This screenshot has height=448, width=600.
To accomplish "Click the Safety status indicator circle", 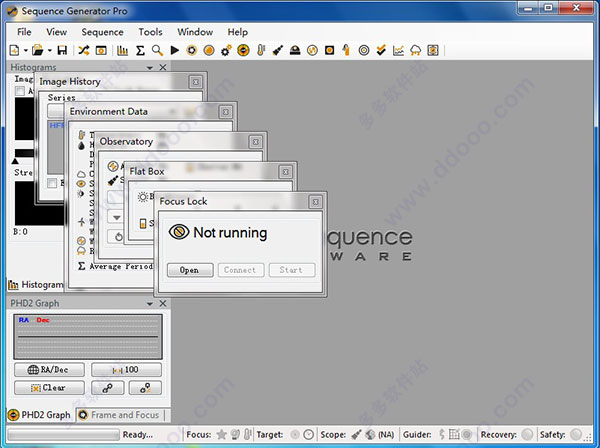I will 576,434.
